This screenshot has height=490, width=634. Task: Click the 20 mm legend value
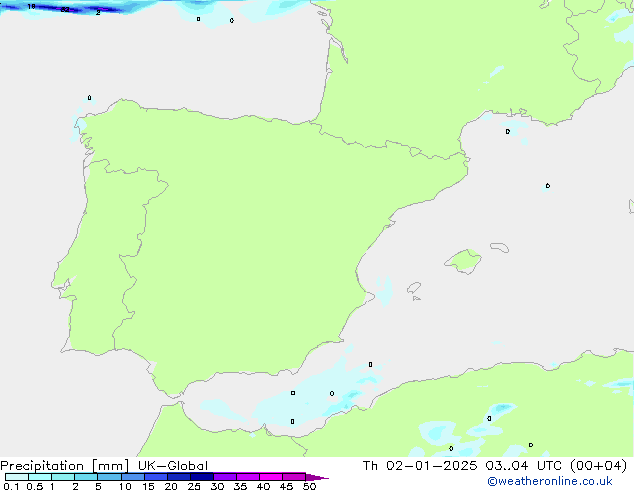point(171,487)
